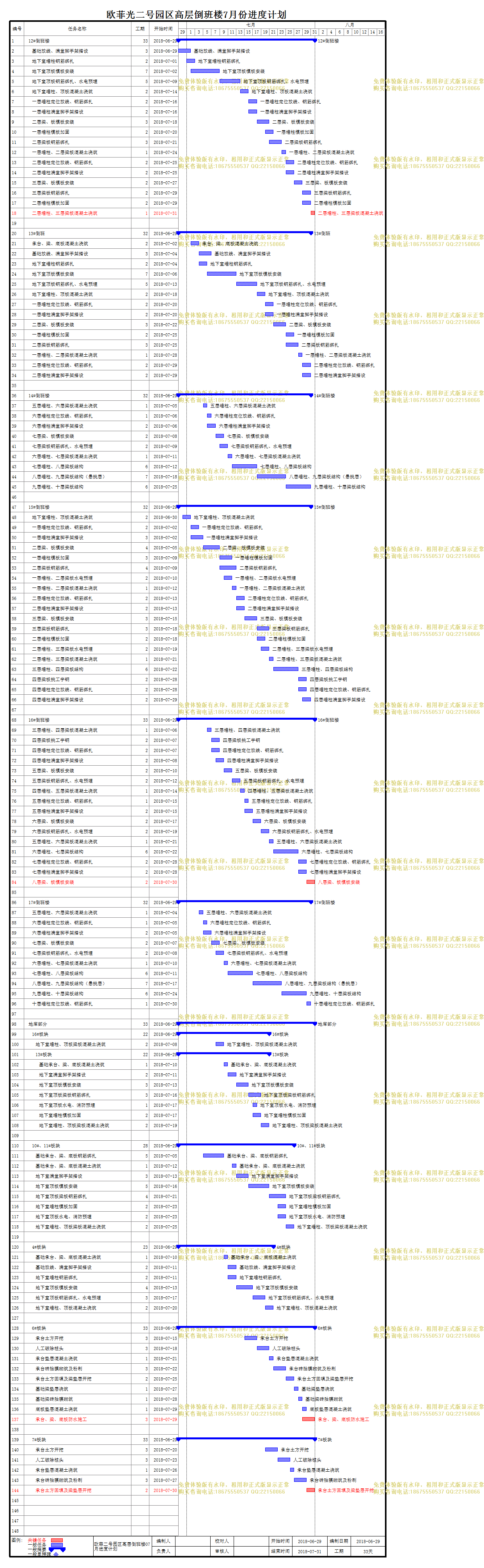The height and width of the screenshot is (1568, 484).
Task: Click the blue 一般任务 legend swatch
Action: coord(57,1545)
